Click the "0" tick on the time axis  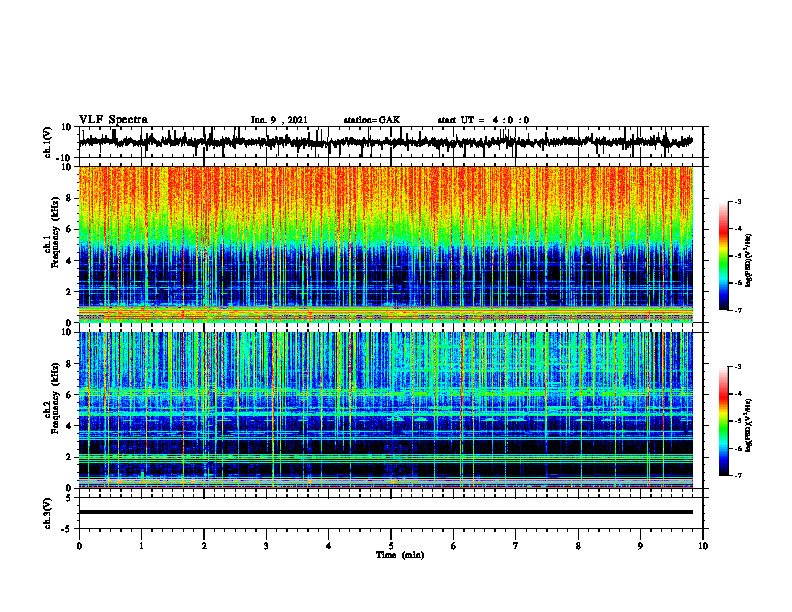point(79,546)
